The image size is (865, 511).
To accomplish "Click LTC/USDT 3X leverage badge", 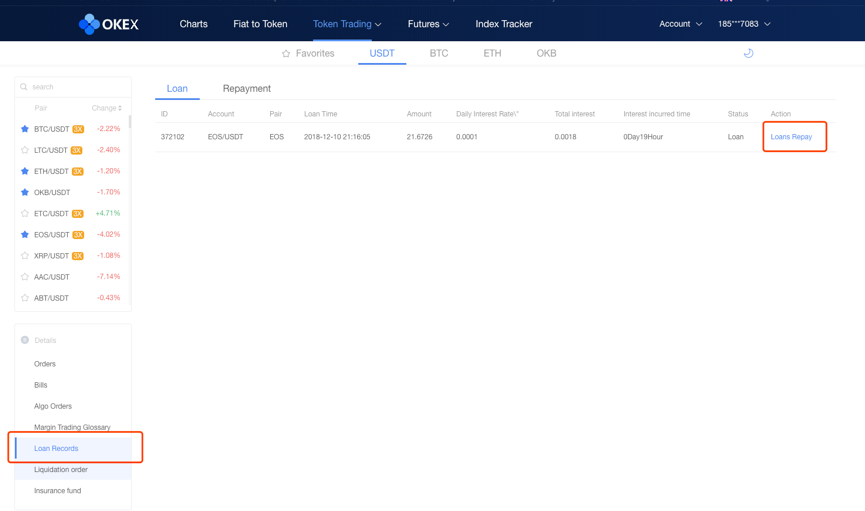I will (x=77, y=150).
